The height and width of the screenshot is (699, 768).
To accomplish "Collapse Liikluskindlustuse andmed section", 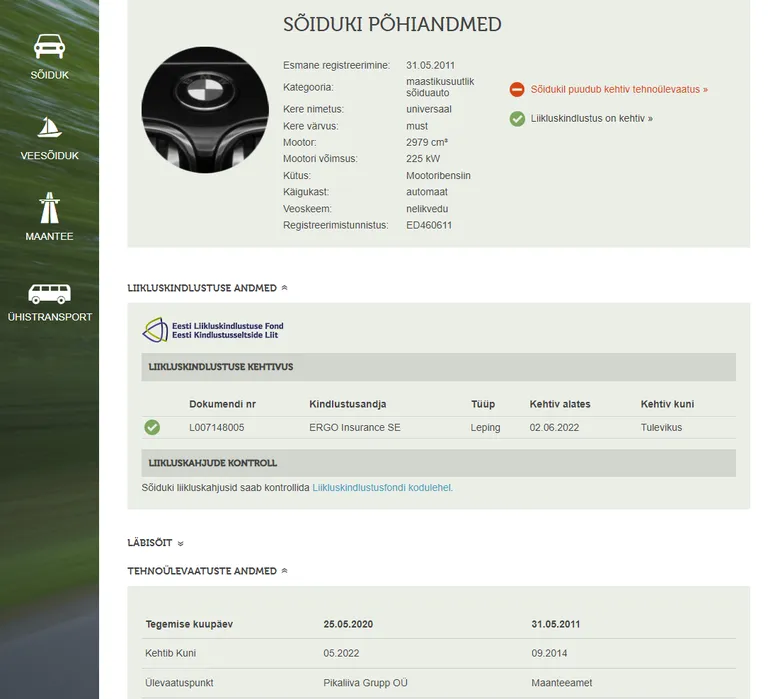I will [x=207, y=288].
